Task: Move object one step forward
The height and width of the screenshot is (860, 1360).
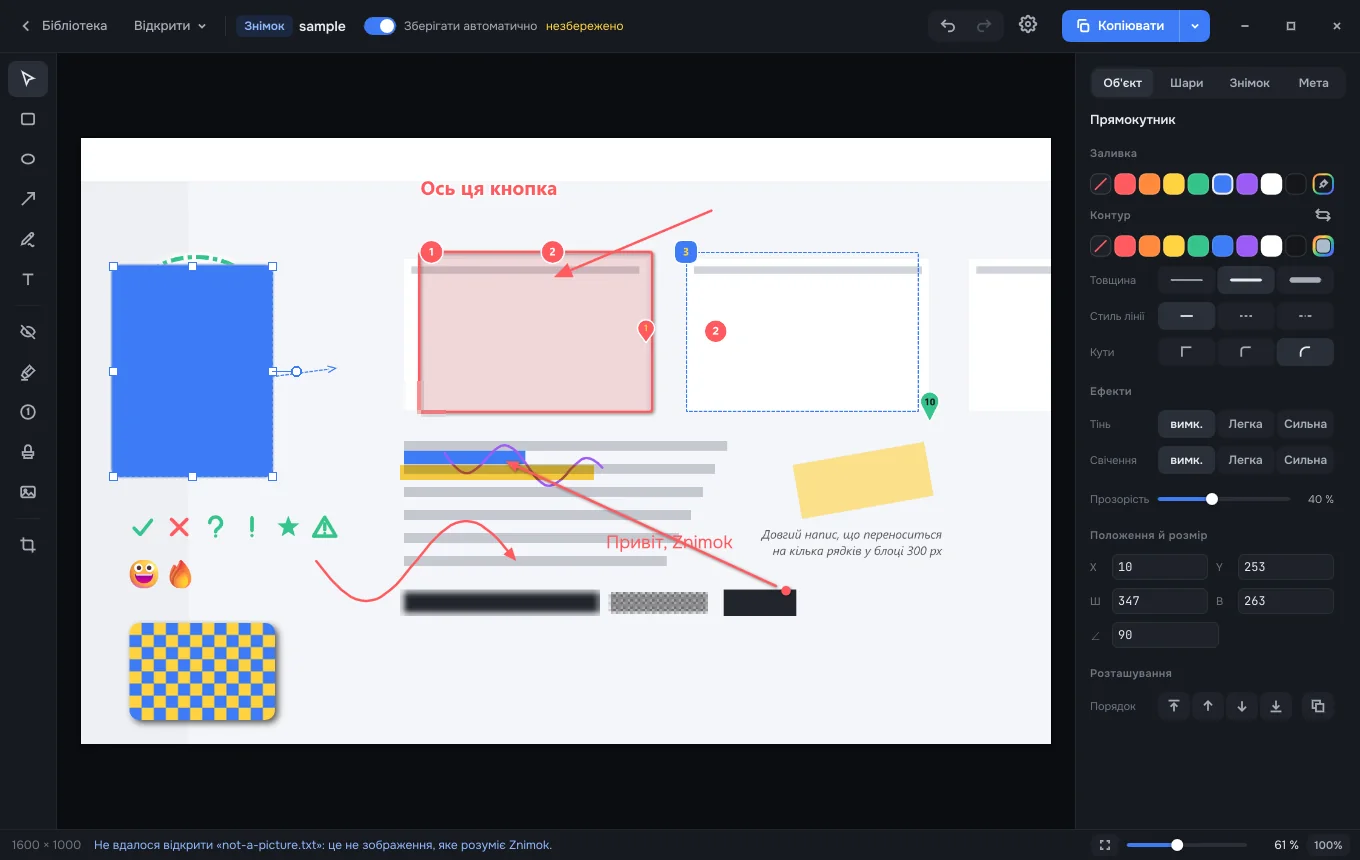Action: coord(1208,706)
